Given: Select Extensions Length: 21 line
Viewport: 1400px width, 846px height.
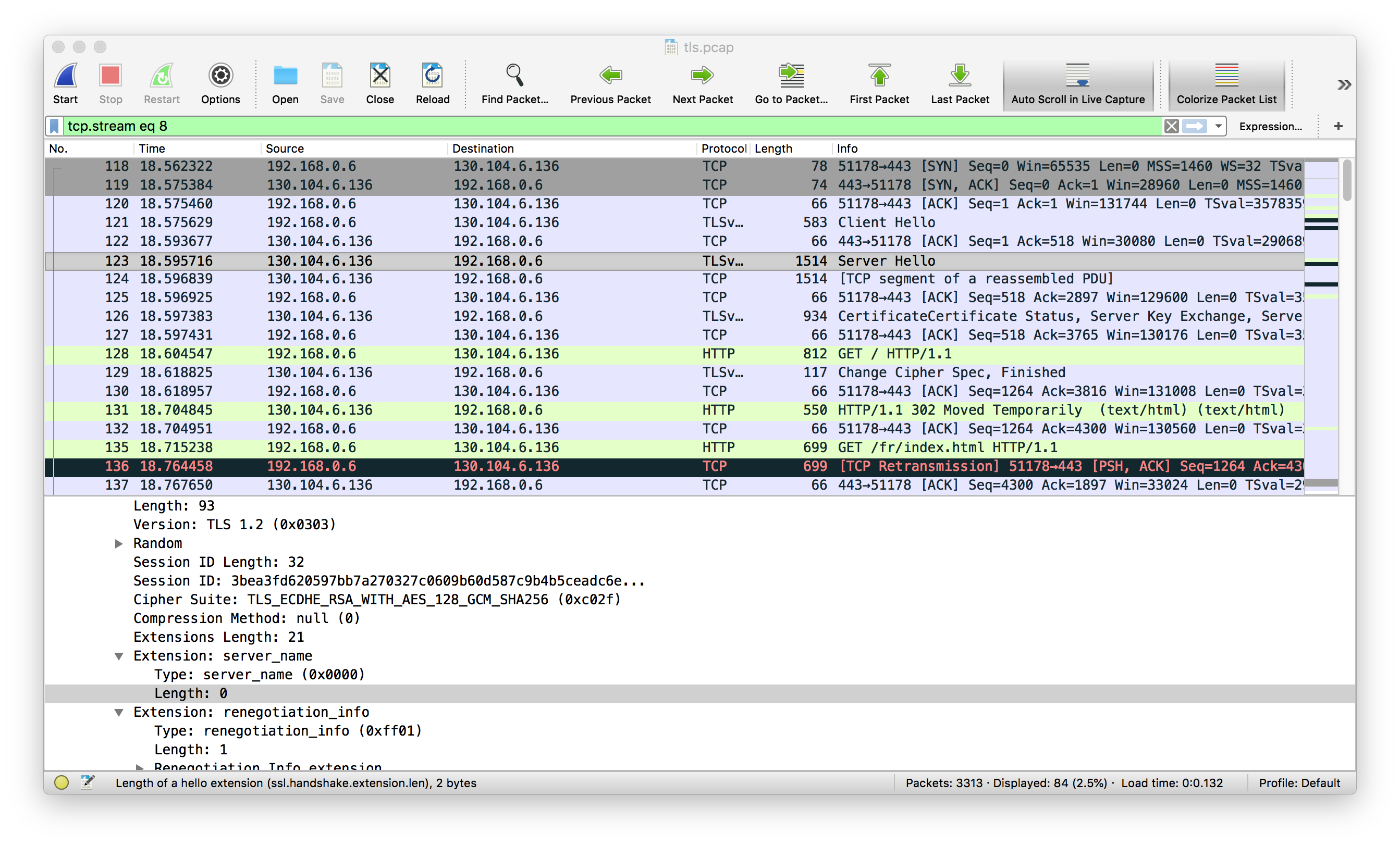Looking at the screenshot, I should [219, 637].
